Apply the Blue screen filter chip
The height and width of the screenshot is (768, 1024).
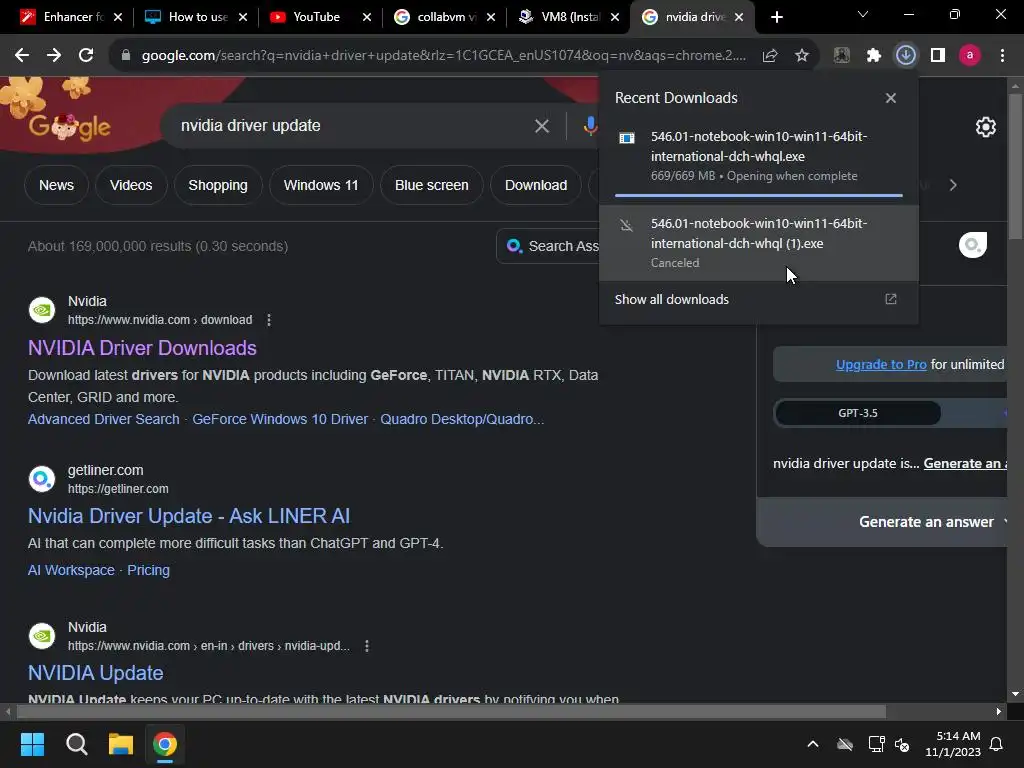pos(432,185)
